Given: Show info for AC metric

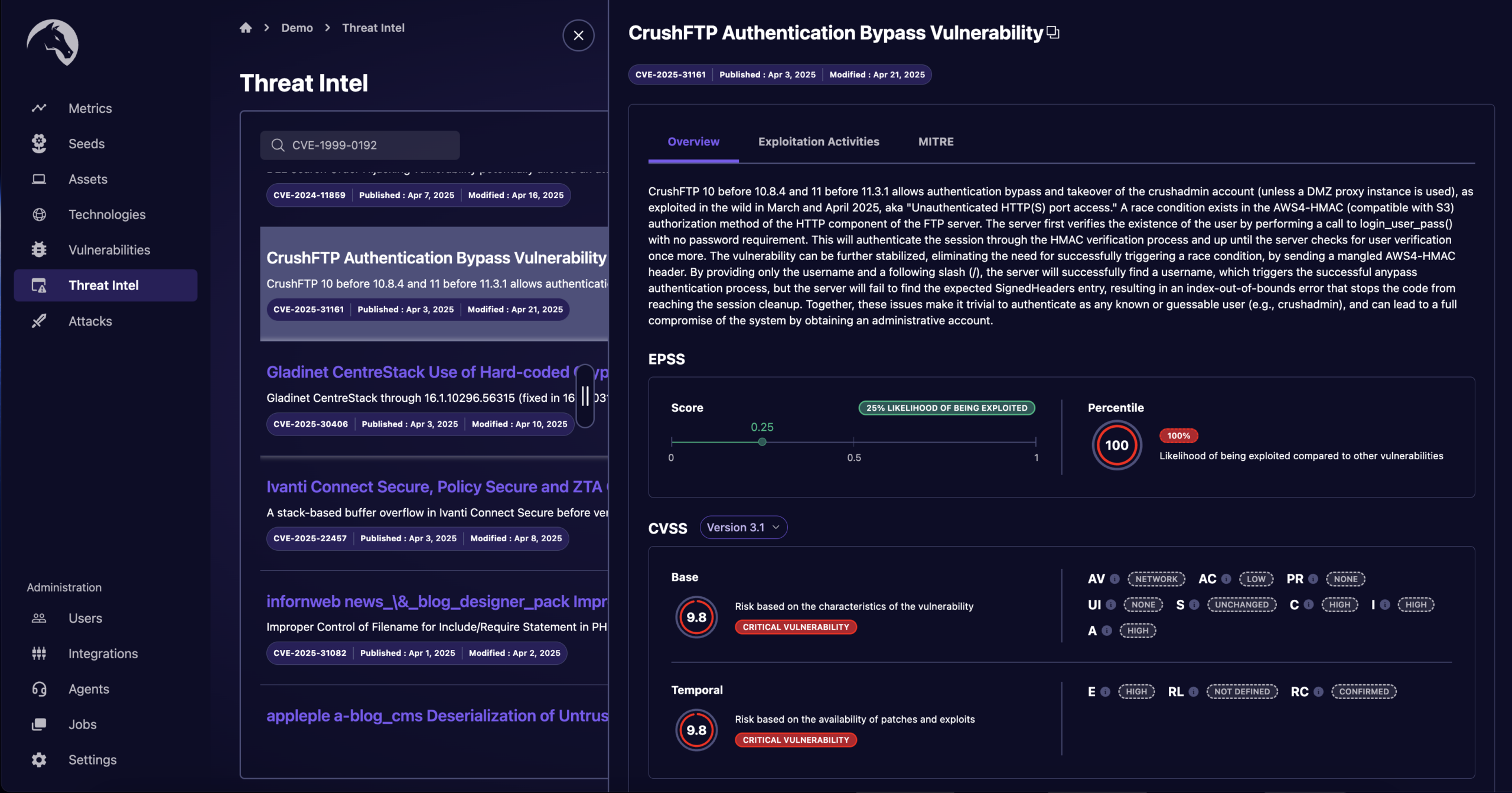Looking at the screenshot, I should pyautogui.click(x=1226, y=579).
